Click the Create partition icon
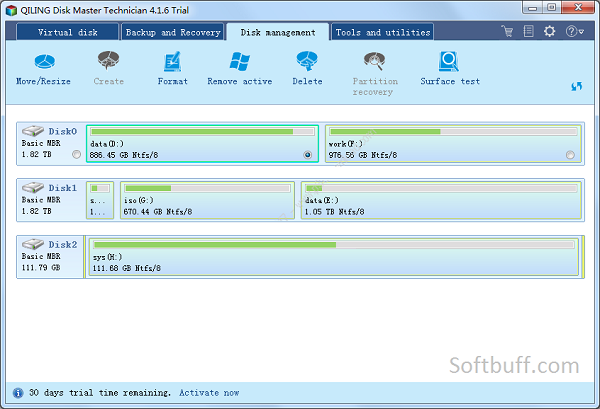 point(108,60)
